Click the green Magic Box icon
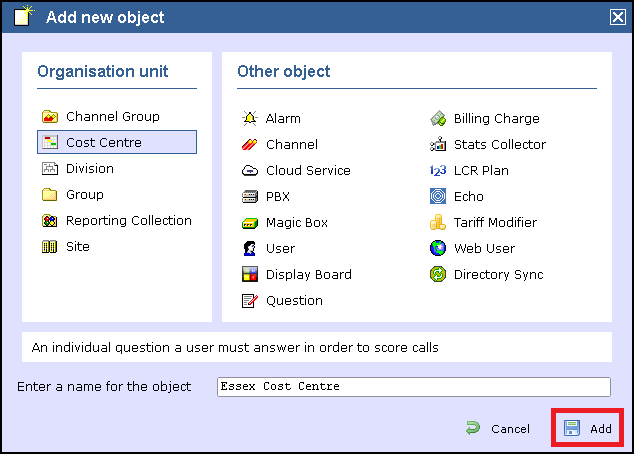 click(249, 223)
